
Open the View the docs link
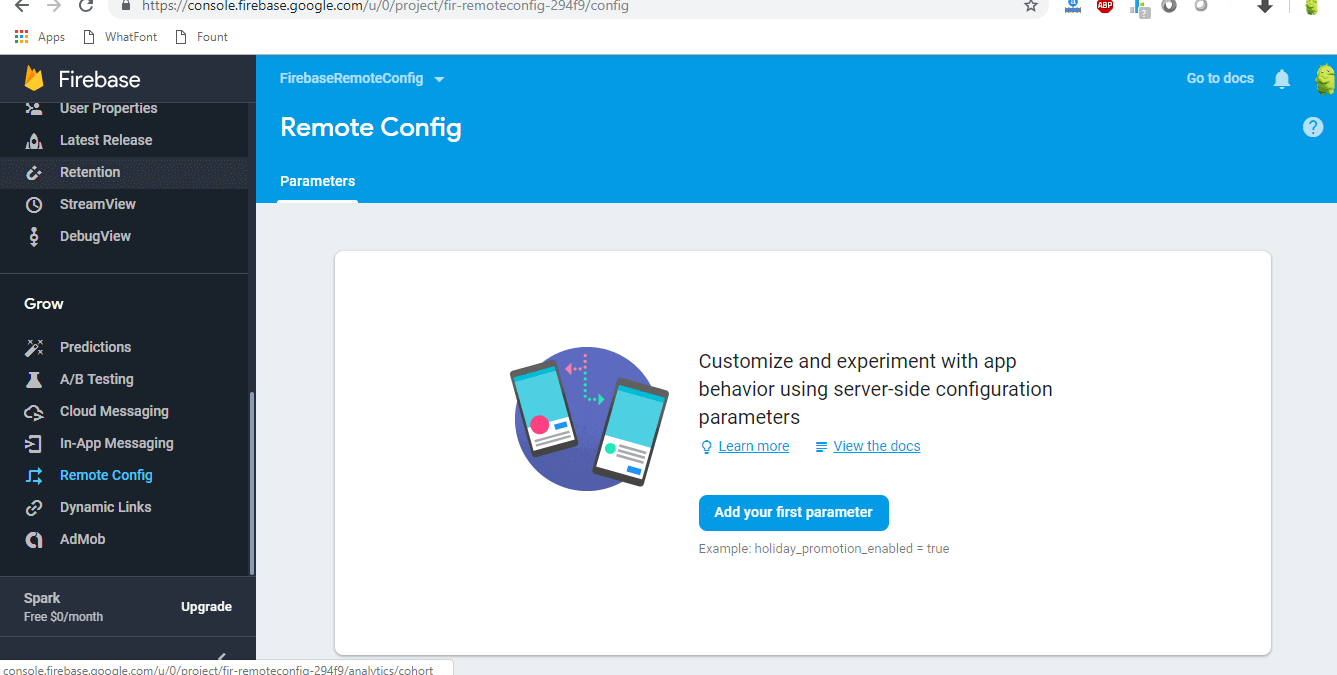[x=876, y=446]
